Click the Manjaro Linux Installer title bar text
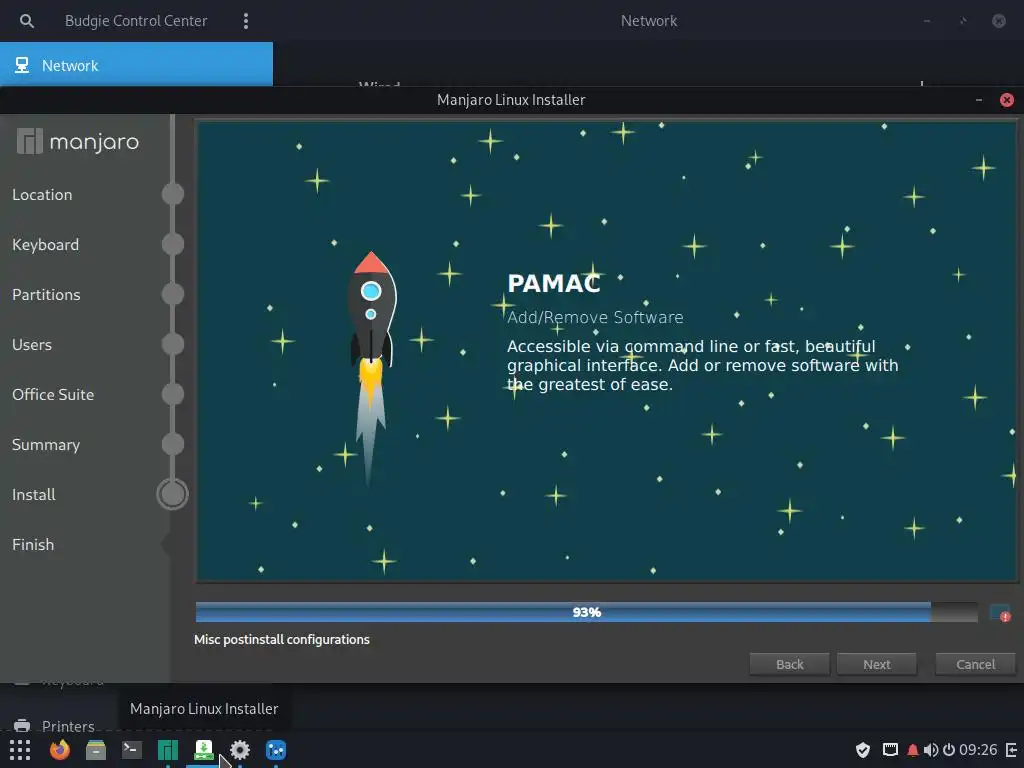Screen dimensions: 1024x768 [511, 100]
